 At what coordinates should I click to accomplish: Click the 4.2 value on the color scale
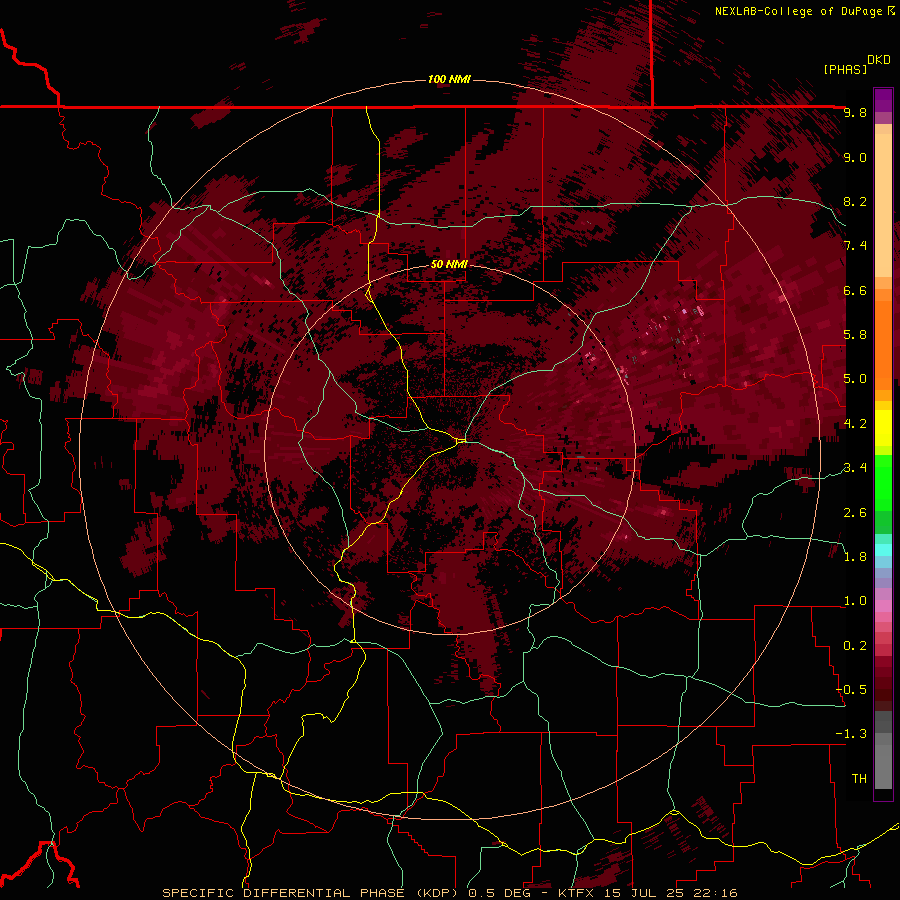(855, 424)
